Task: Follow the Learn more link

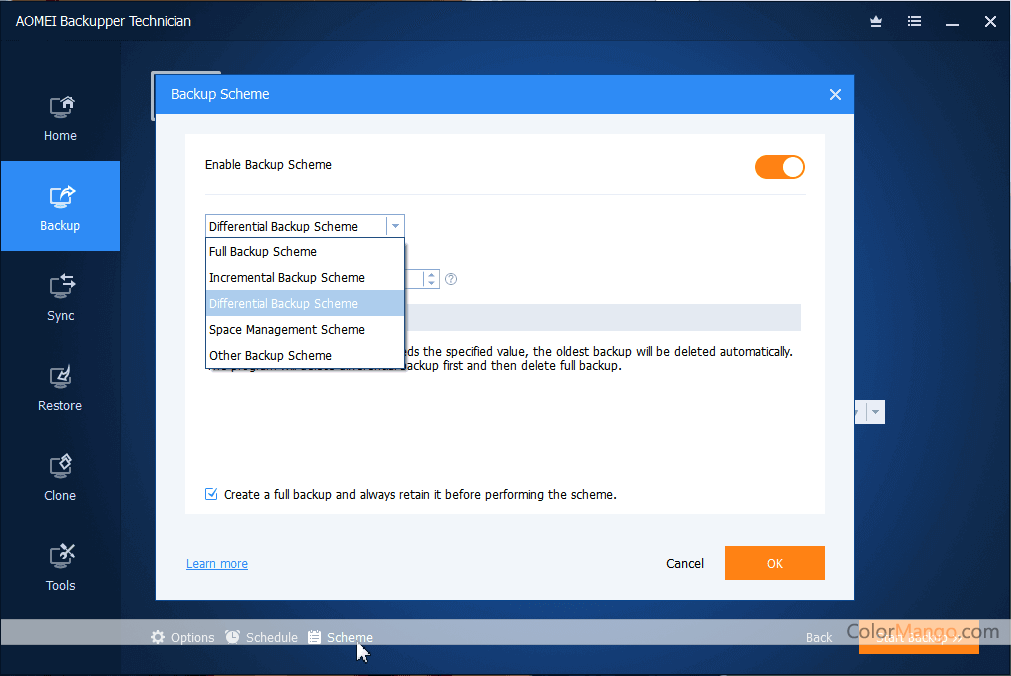Action: coord(217,564)
